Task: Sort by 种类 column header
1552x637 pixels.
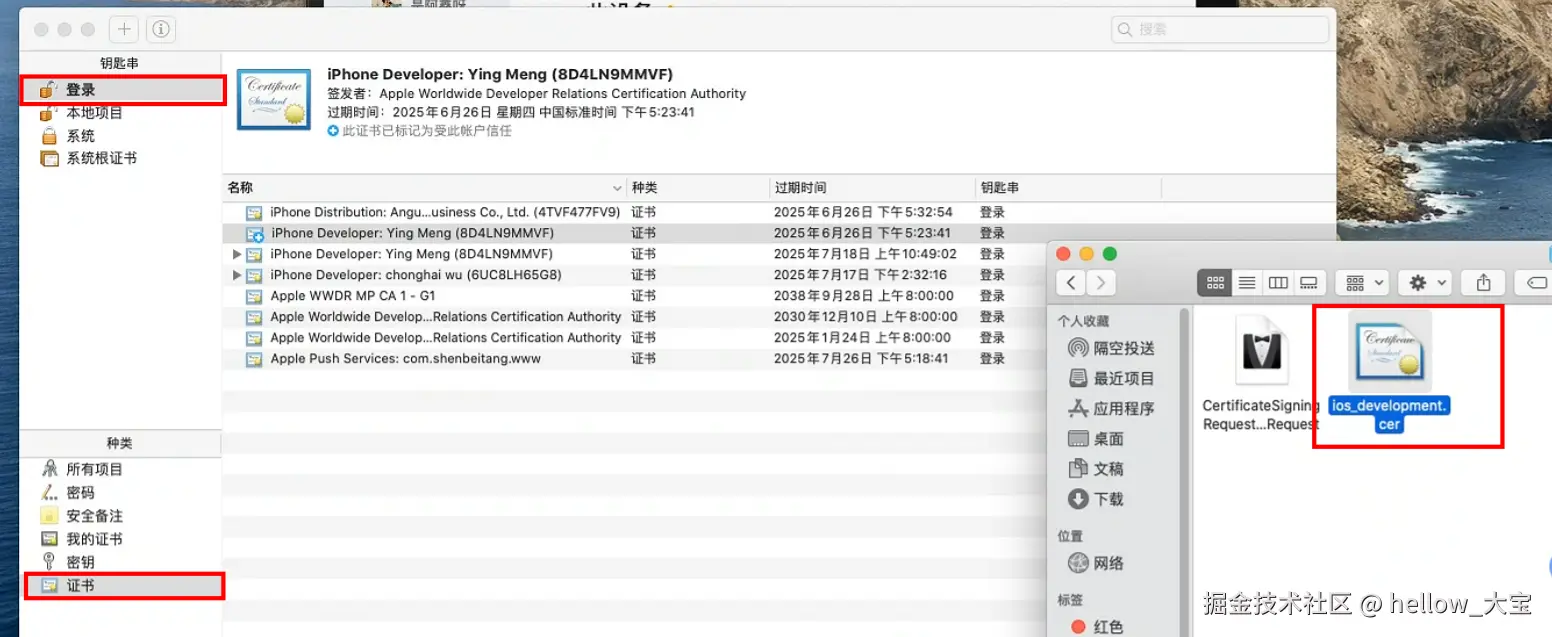Action: [x=697, y=188]
